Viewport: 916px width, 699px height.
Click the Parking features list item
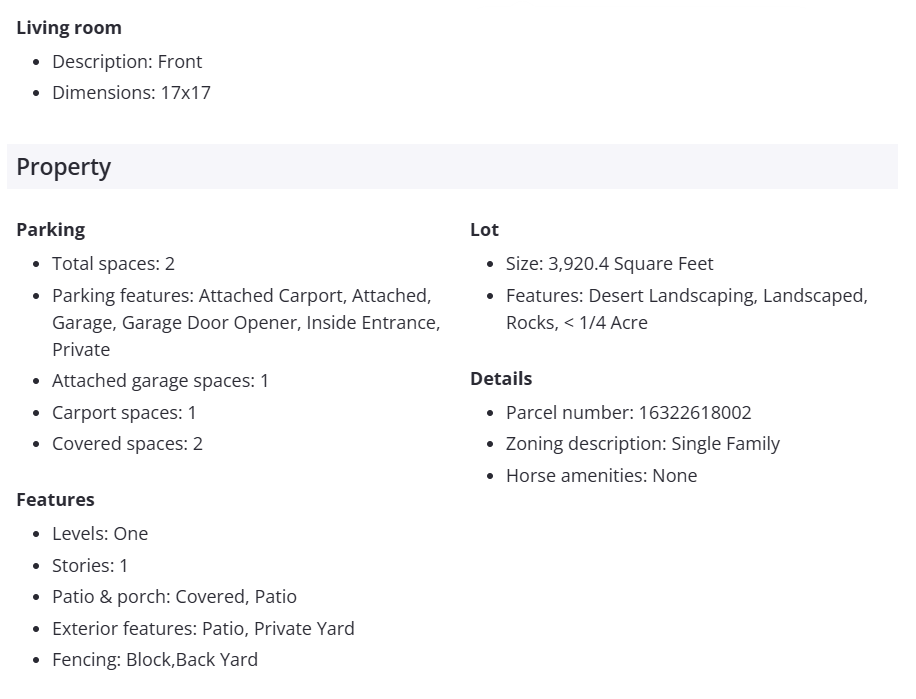click(x=245, y=322)
